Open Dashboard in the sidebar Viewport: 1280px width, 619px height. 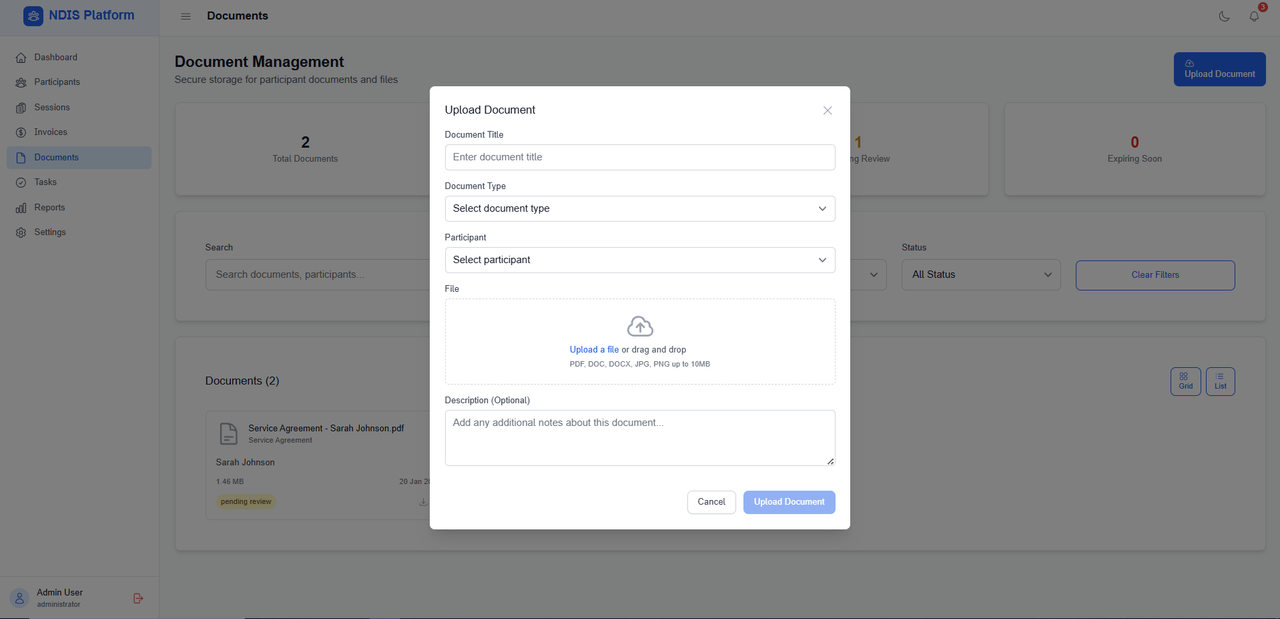point(79,57)
